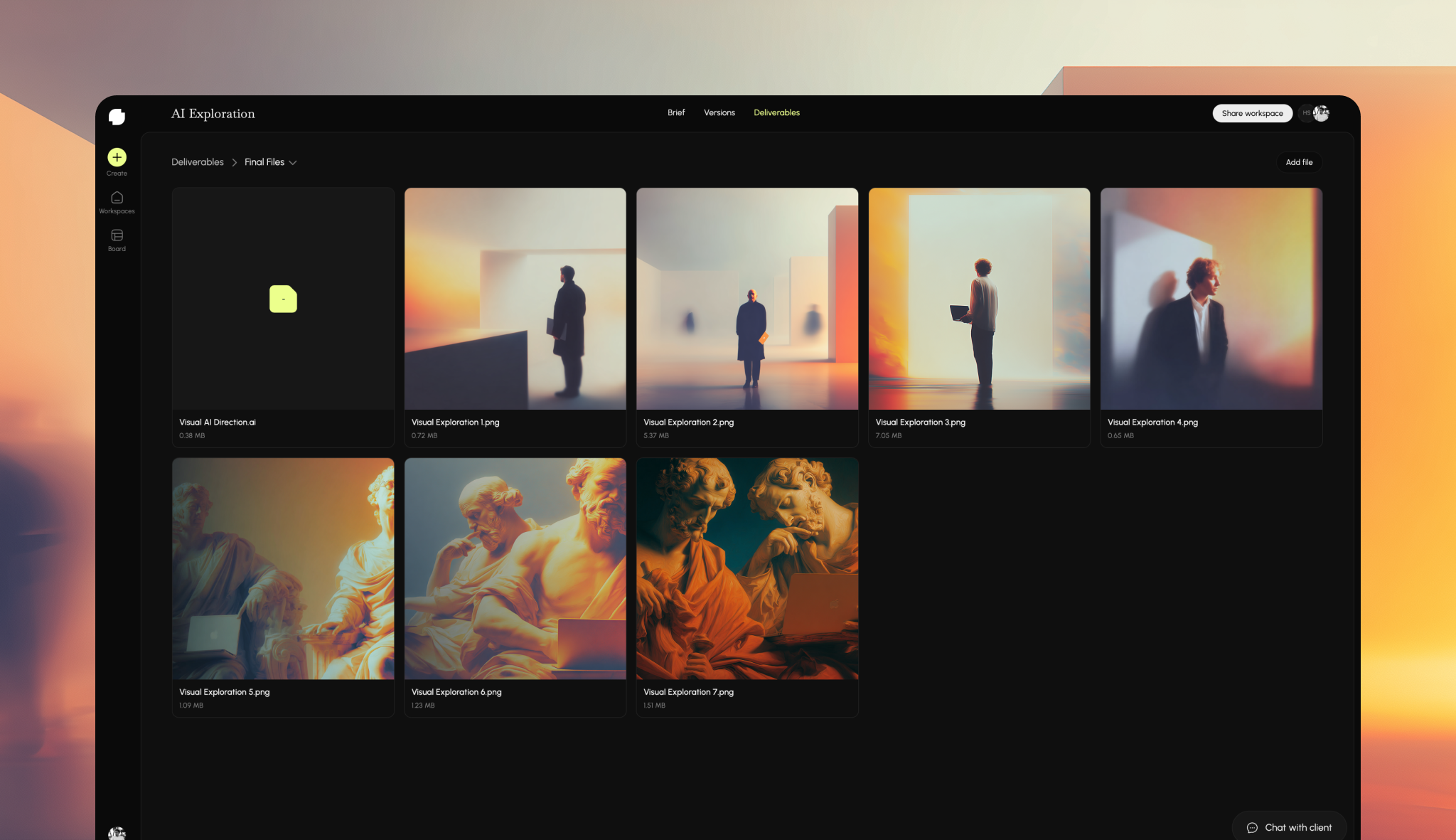Expand the Final Files dropdown chevron
Image resolution: width=1456 pixels, height=840 pixels.
tap(294, 162)
